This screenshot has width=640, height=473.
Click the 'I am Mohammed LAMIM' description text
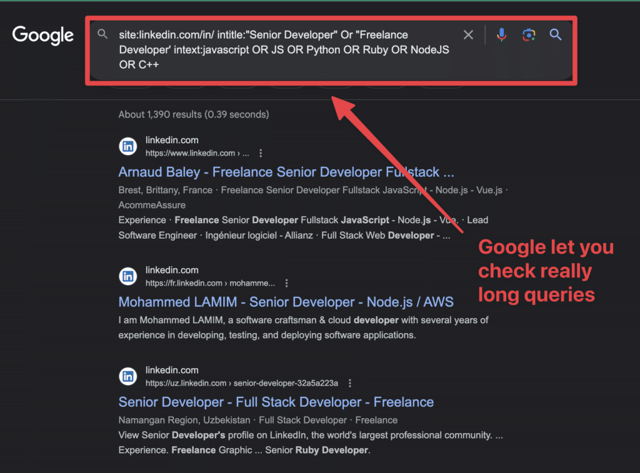click(303, 320)
